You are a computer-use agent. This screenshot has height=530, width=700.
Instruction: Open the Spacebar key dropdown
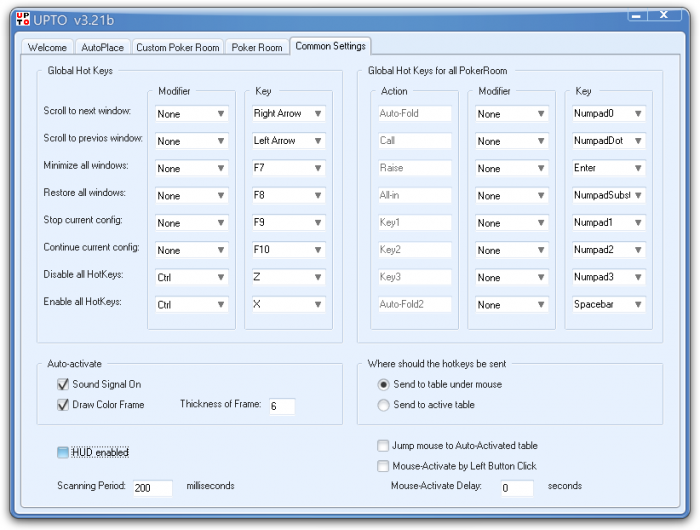[609, 304]
